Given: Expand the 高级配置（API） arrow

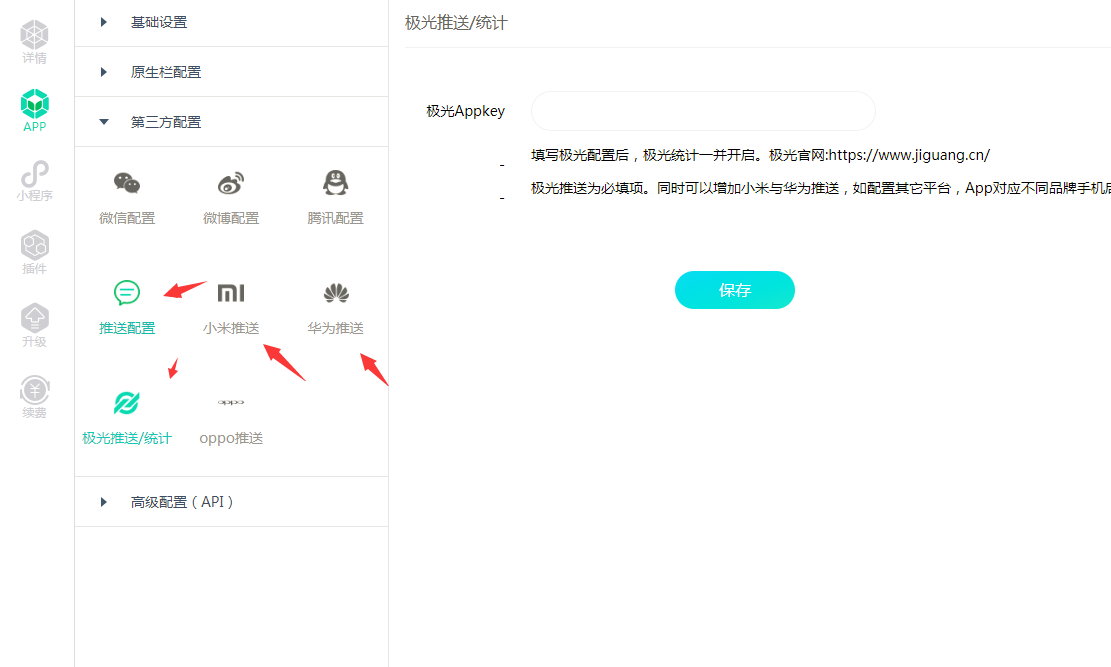Looking at the screenshot, I should (103, 502).
